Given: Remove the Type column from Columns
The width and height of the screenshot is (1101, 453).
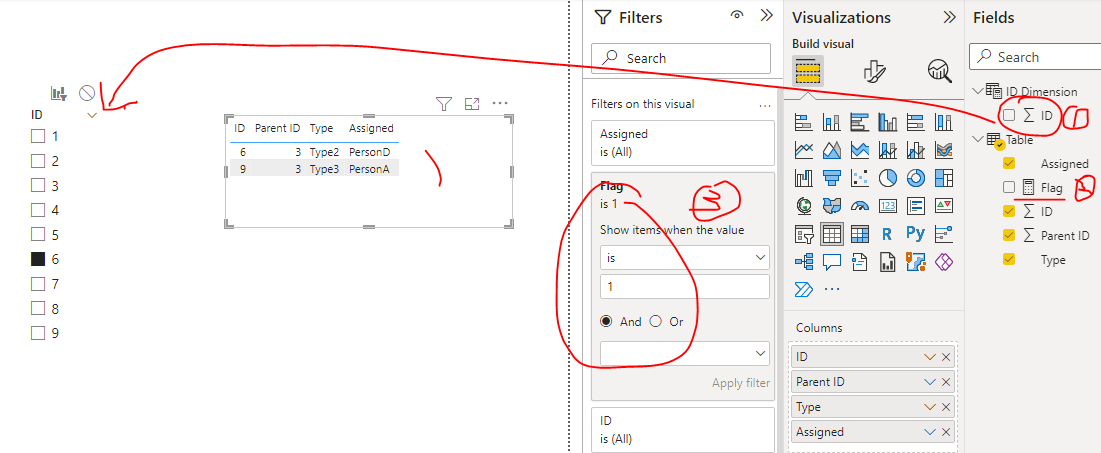Looking at the screenshot, I should pyautogui.click(x=946, y=407).
